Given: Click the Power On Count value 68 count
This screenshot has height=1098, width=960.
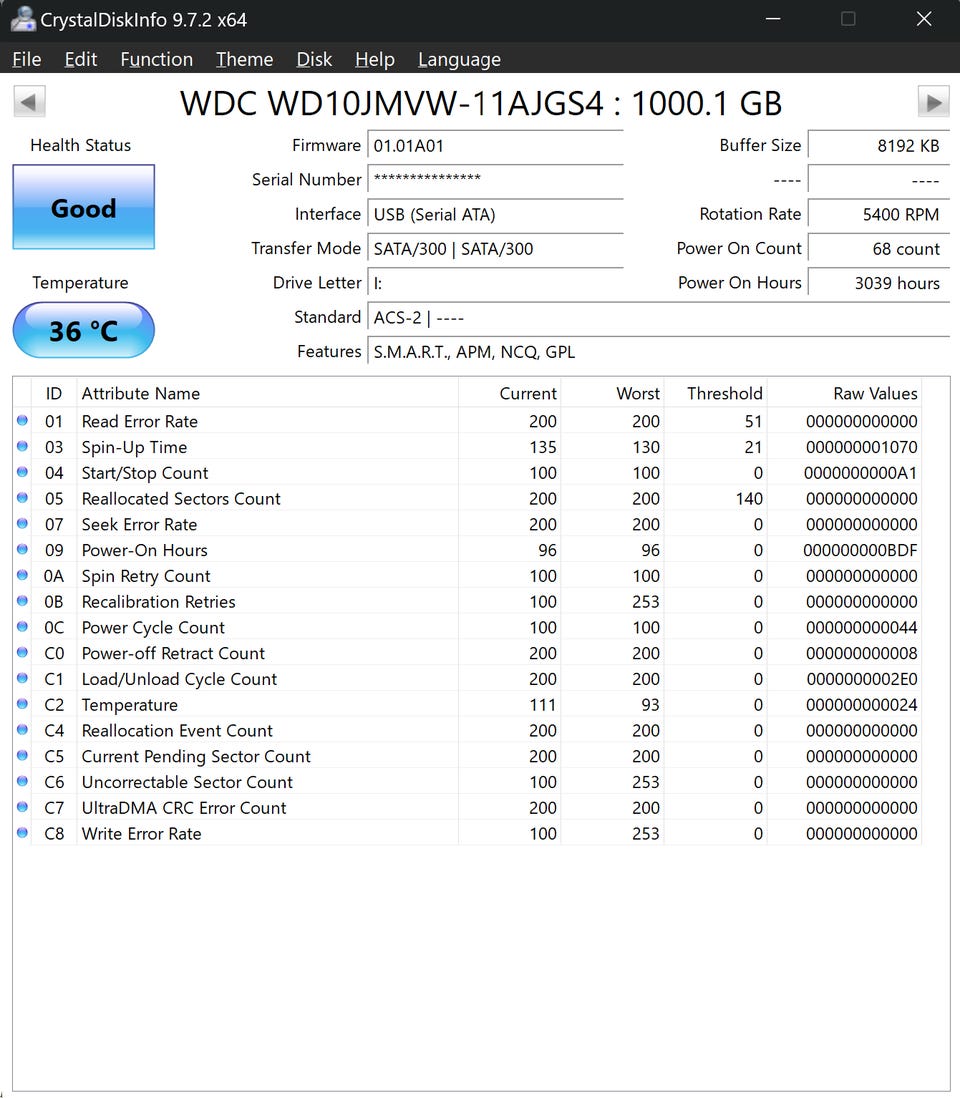Looking at the screenshot, I should pos(879,249).
